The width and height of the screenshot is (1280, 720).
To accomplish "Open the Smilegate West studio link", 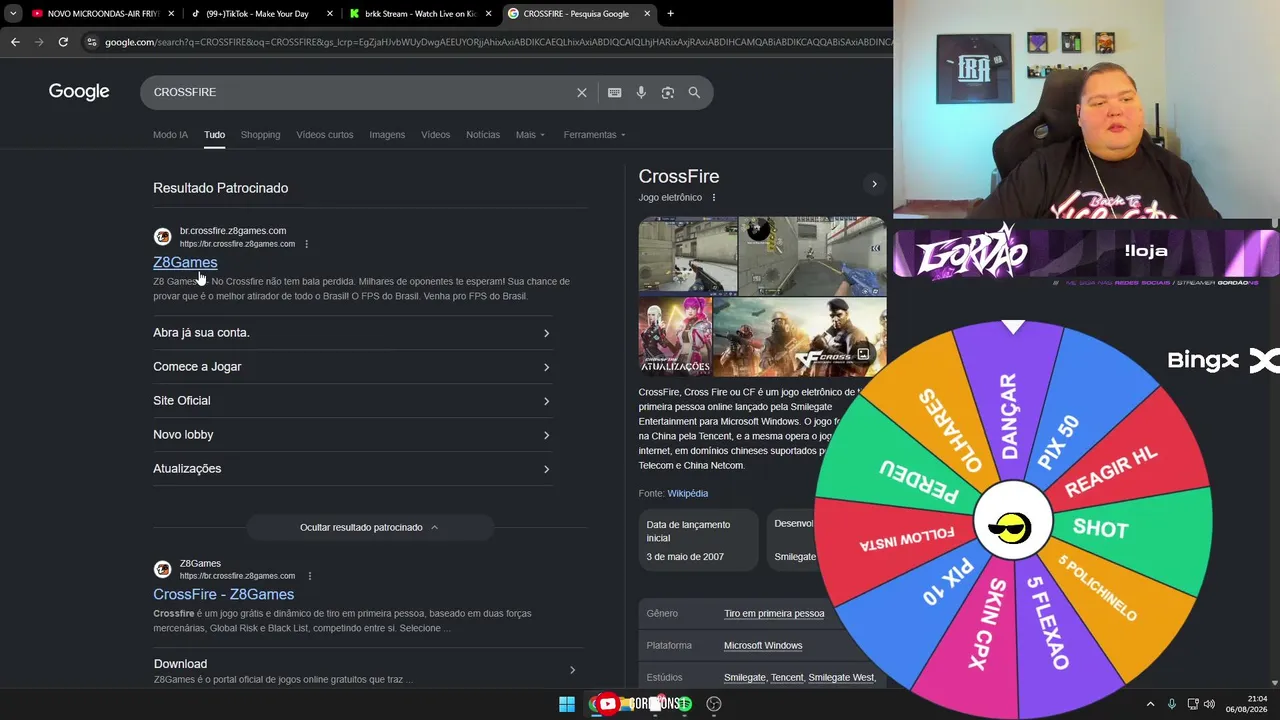I will 841,678.
